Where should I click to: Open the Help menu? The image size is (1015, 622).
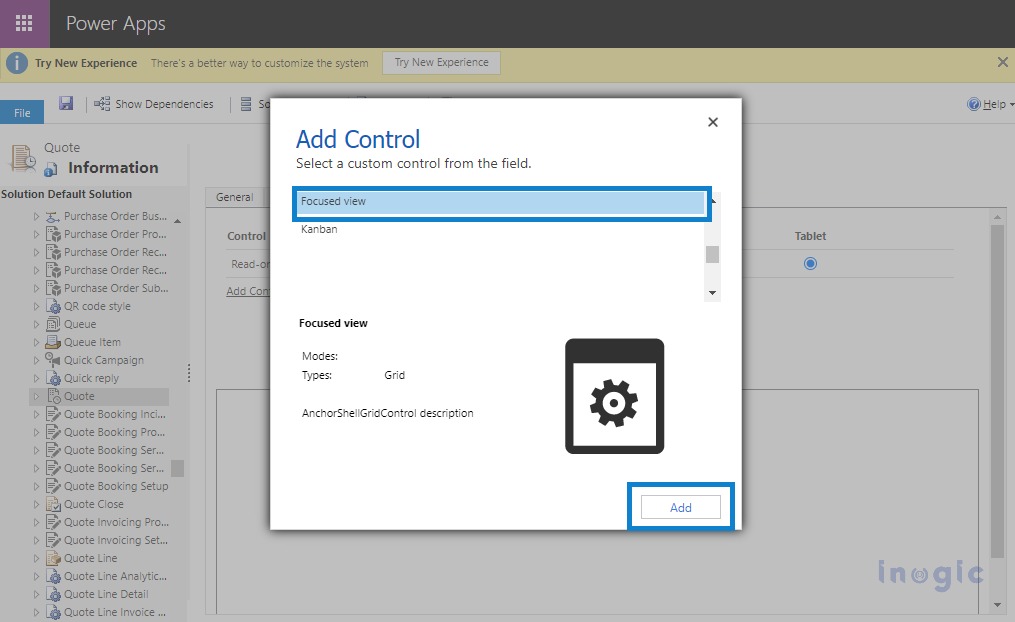[990, 104]
